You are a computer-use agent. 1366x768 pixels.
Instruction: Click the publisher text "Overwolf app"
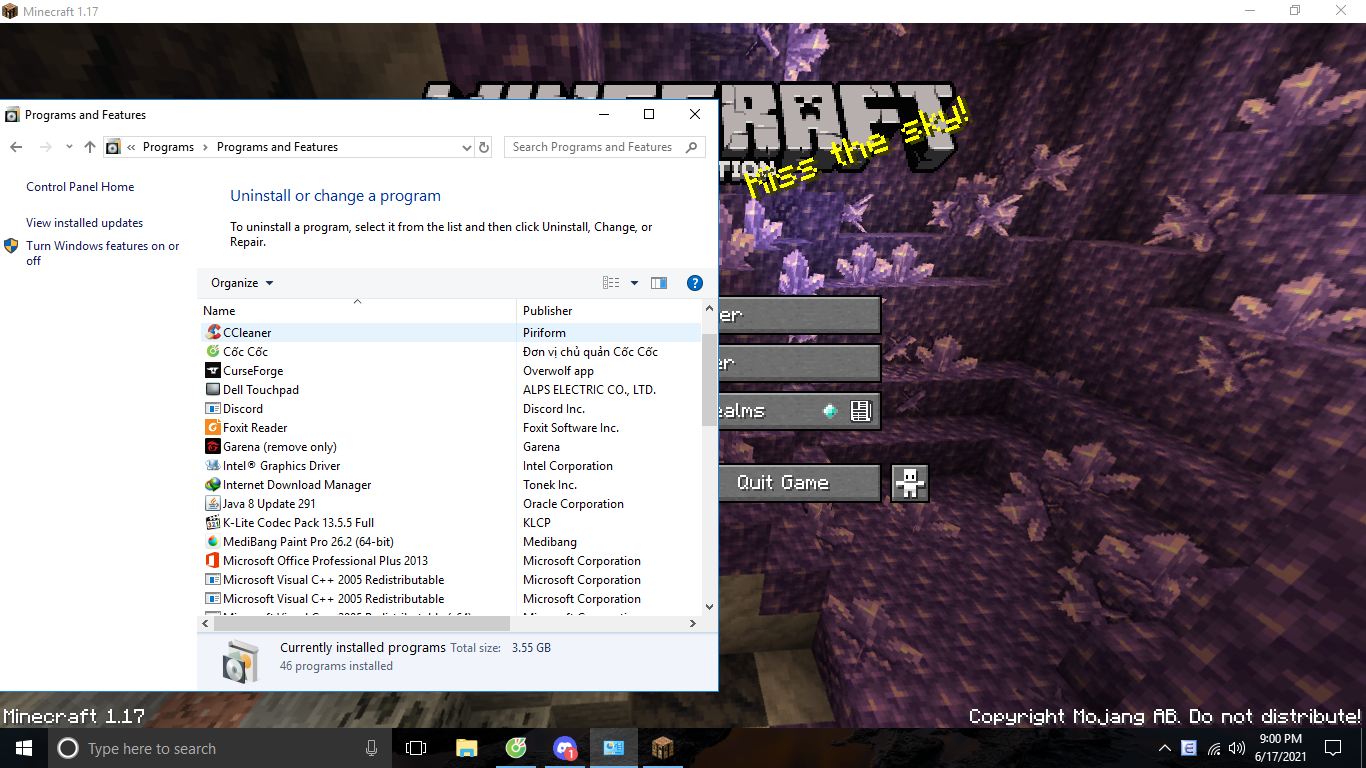point(558,371)
